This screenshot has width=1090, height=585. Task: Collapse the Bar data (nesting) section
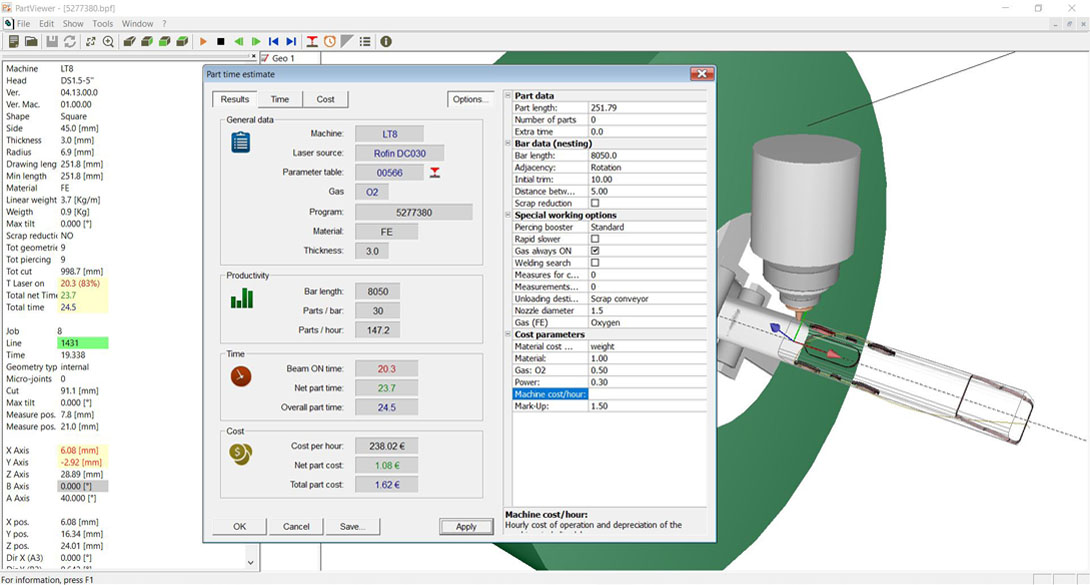[507, 143]
